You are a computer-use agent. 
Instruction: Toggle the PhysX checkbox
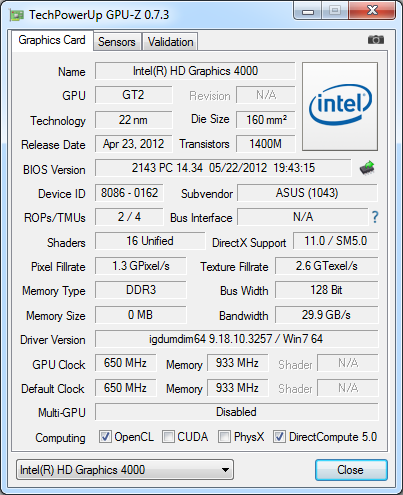[x=224, y=436]
